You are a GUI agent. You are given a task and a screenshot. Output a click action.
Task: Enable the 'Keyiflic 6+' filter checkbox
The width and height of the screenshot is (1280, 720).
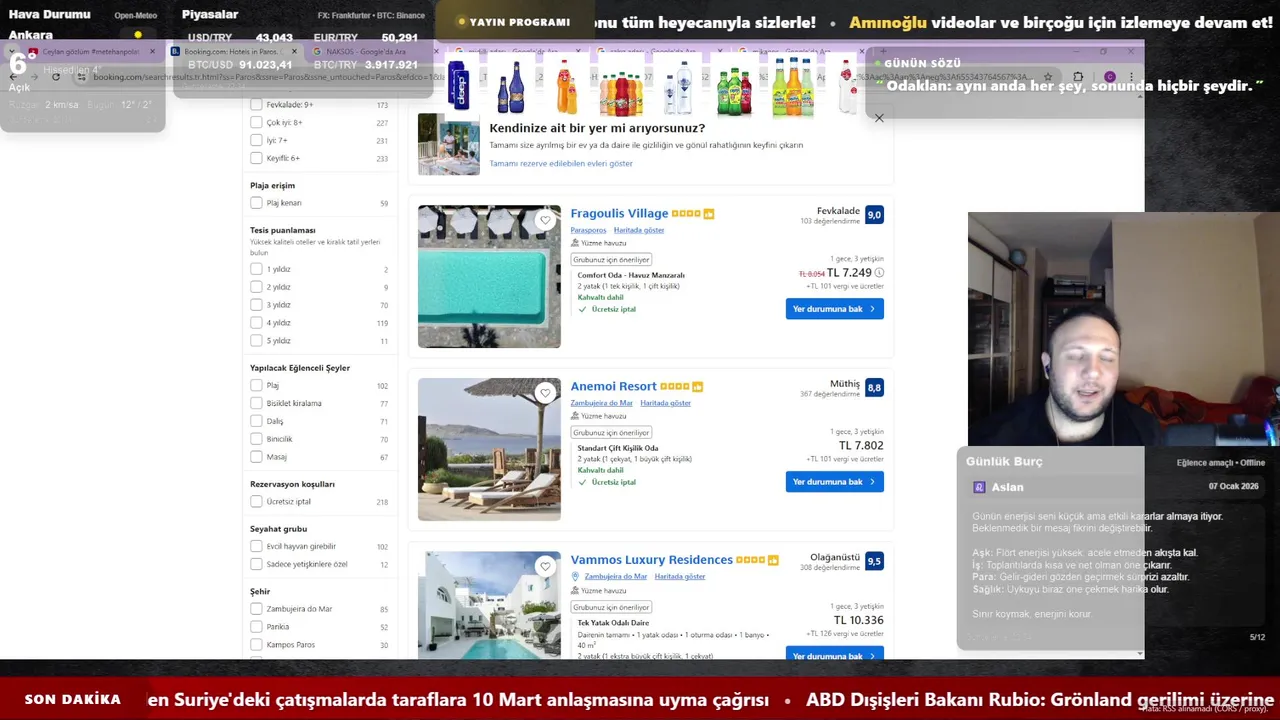[x=256, y=158]
